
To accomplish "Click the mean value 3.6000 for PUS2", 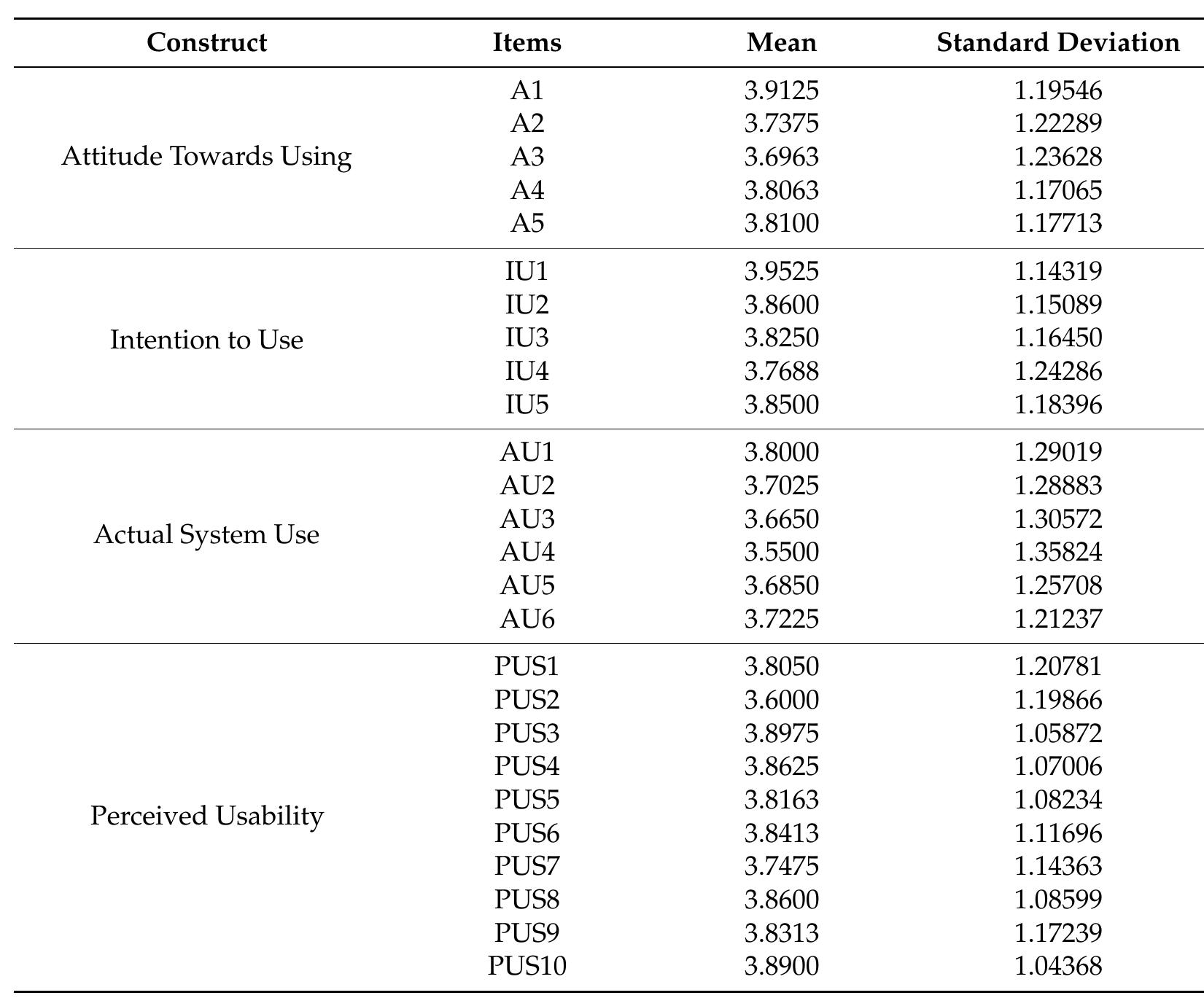I will click(781, 700).
